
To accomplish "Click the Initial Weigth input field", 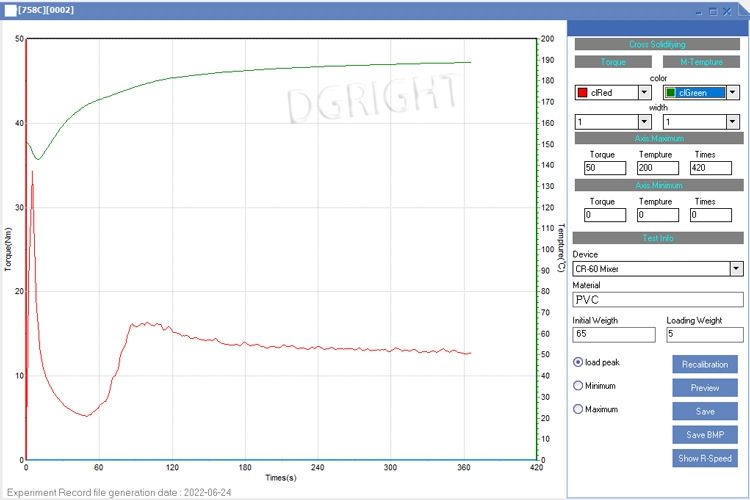I will (614, 334).
